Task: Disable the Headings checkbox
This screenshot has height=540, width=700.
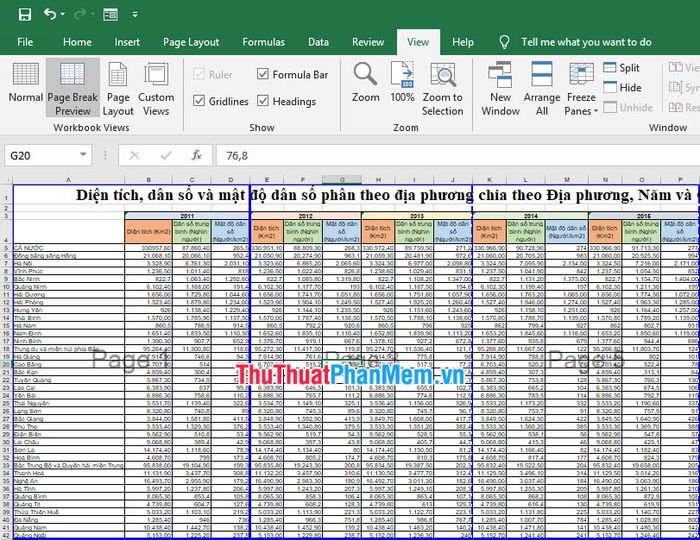Action: (x=263, y=101)
